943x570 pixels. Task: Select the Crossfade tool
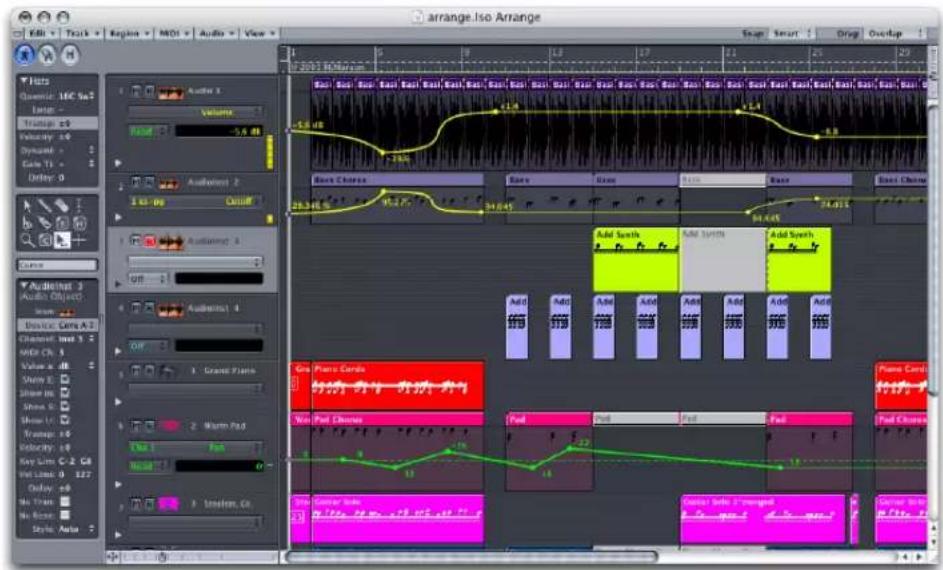(x=45, y=240)
